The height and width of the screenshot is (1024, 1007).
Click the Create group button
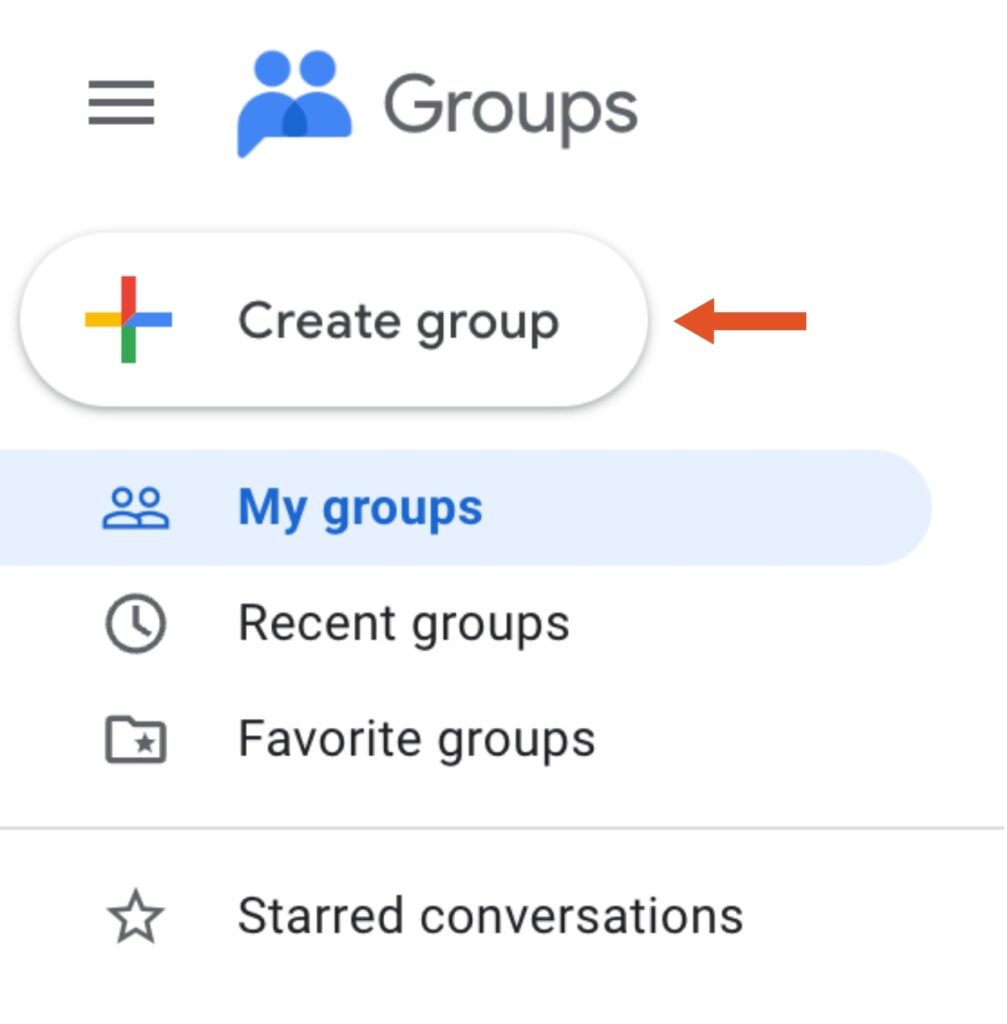point(334,320)
